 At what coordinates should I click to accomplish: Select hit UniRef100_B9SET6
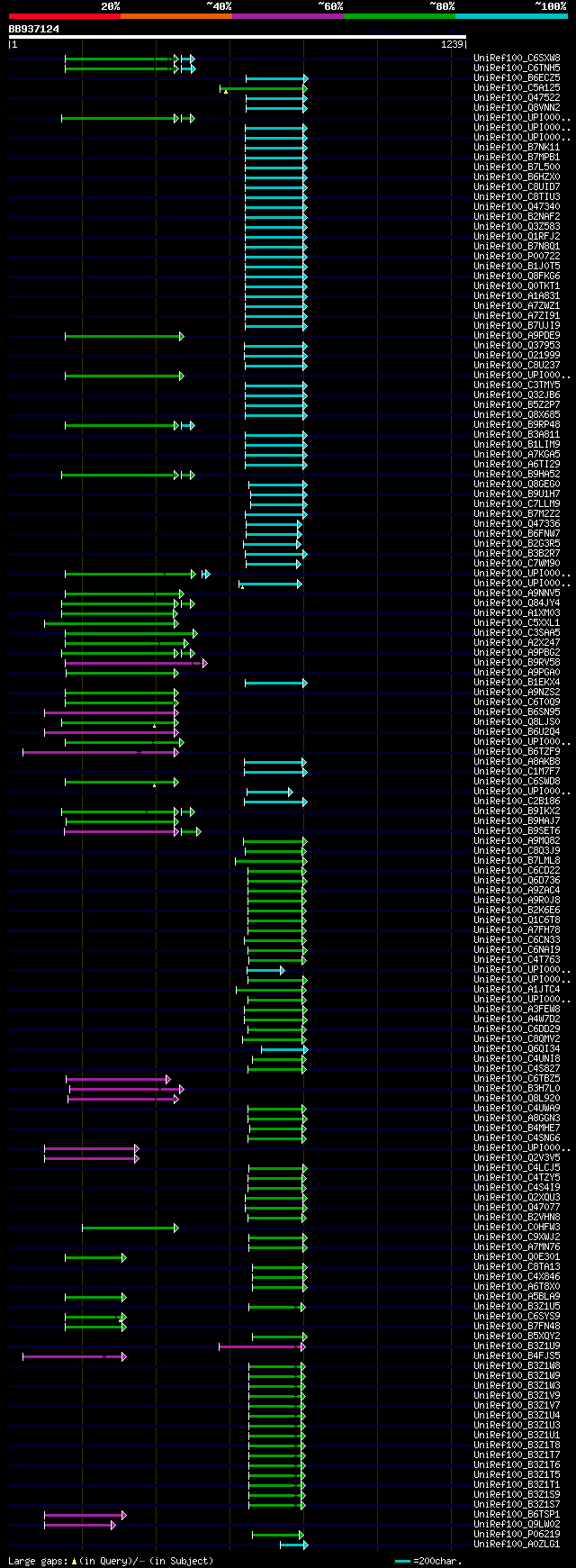pos(517,831)
